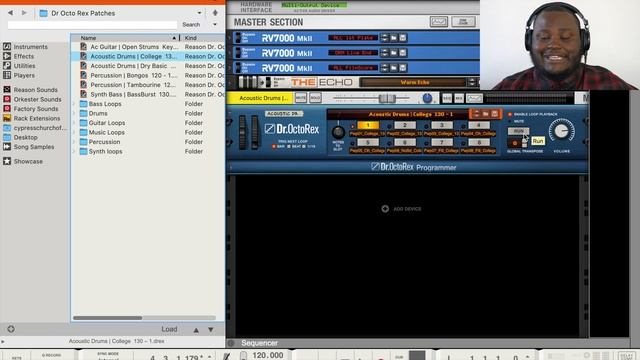Expand the Bass Loops folder
640x360 pixels.
tap(75, 104)
